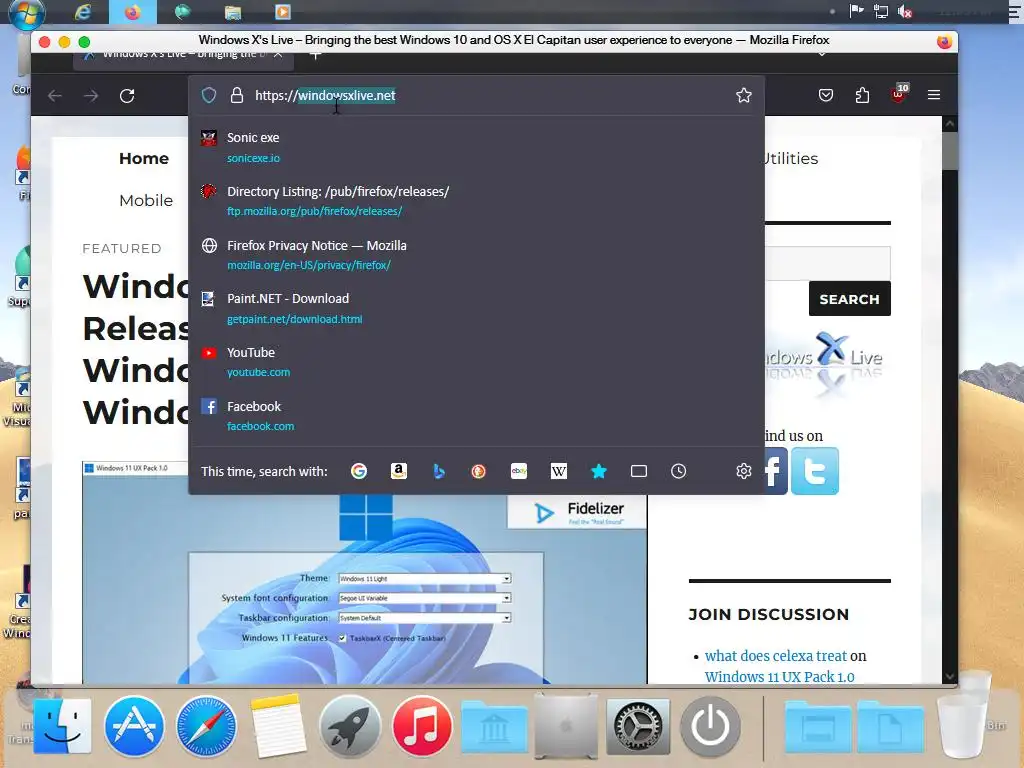Click the Twitter follow icon on page
The height and width of the screenshot is (768, 1024).
815,471
